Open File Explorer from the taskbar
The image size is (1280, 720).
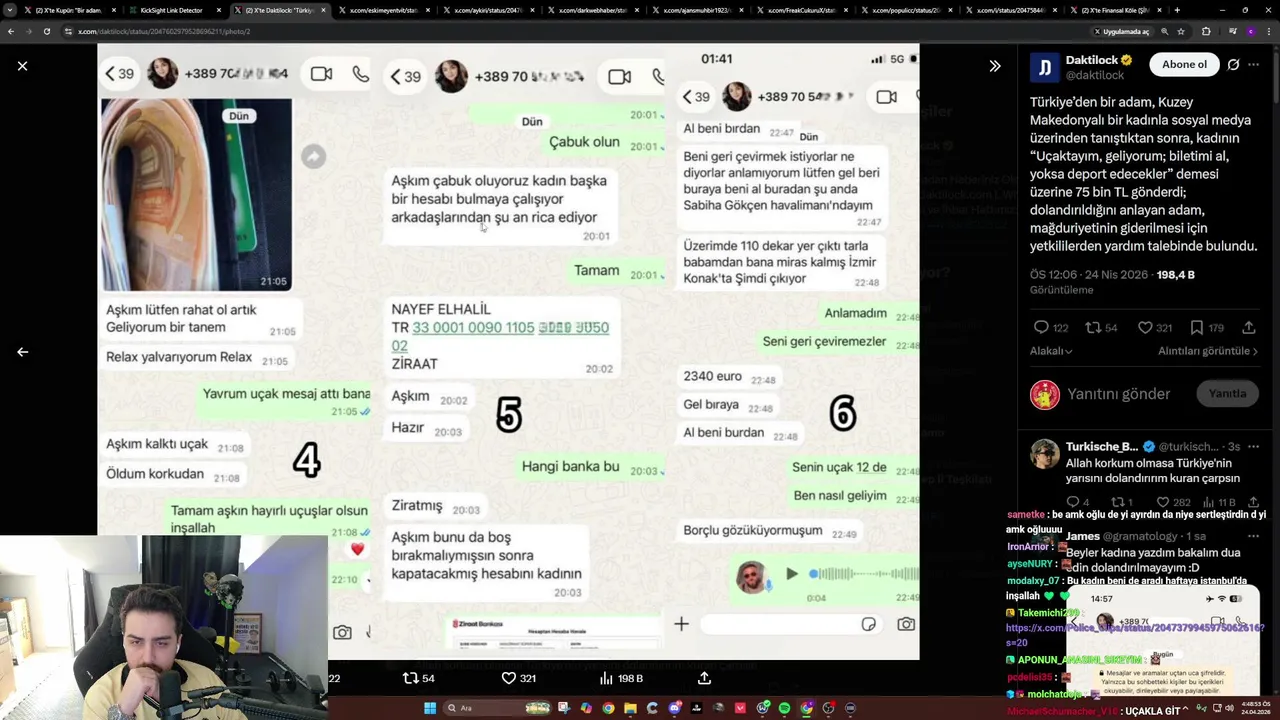(630, 708)
